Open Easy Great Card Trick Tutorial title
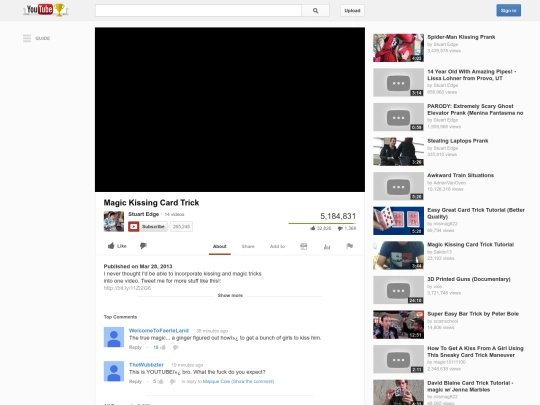 click(x=476, y=213)
